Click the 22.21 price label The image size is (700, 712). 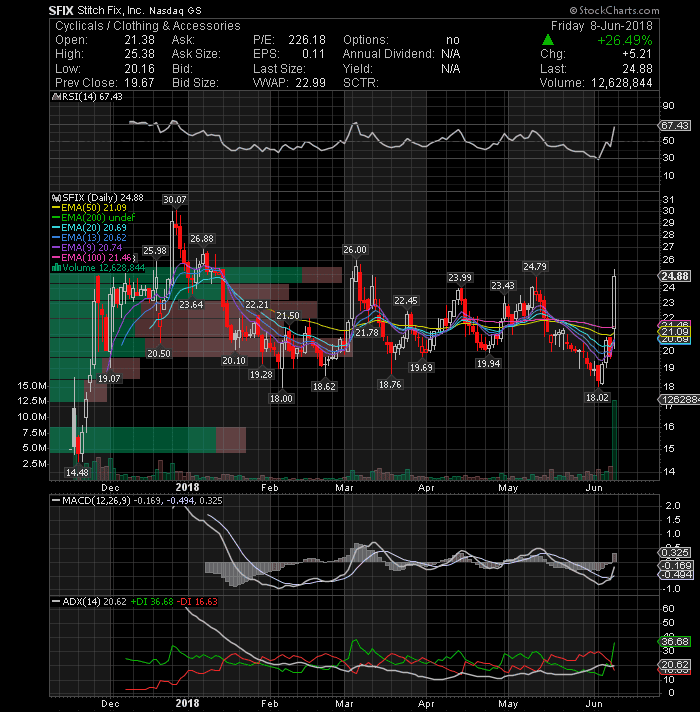click(257, 304)
